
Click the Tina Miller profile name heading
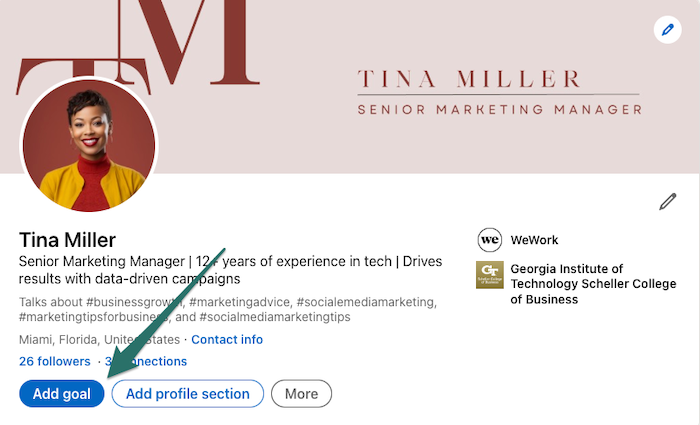68,239
